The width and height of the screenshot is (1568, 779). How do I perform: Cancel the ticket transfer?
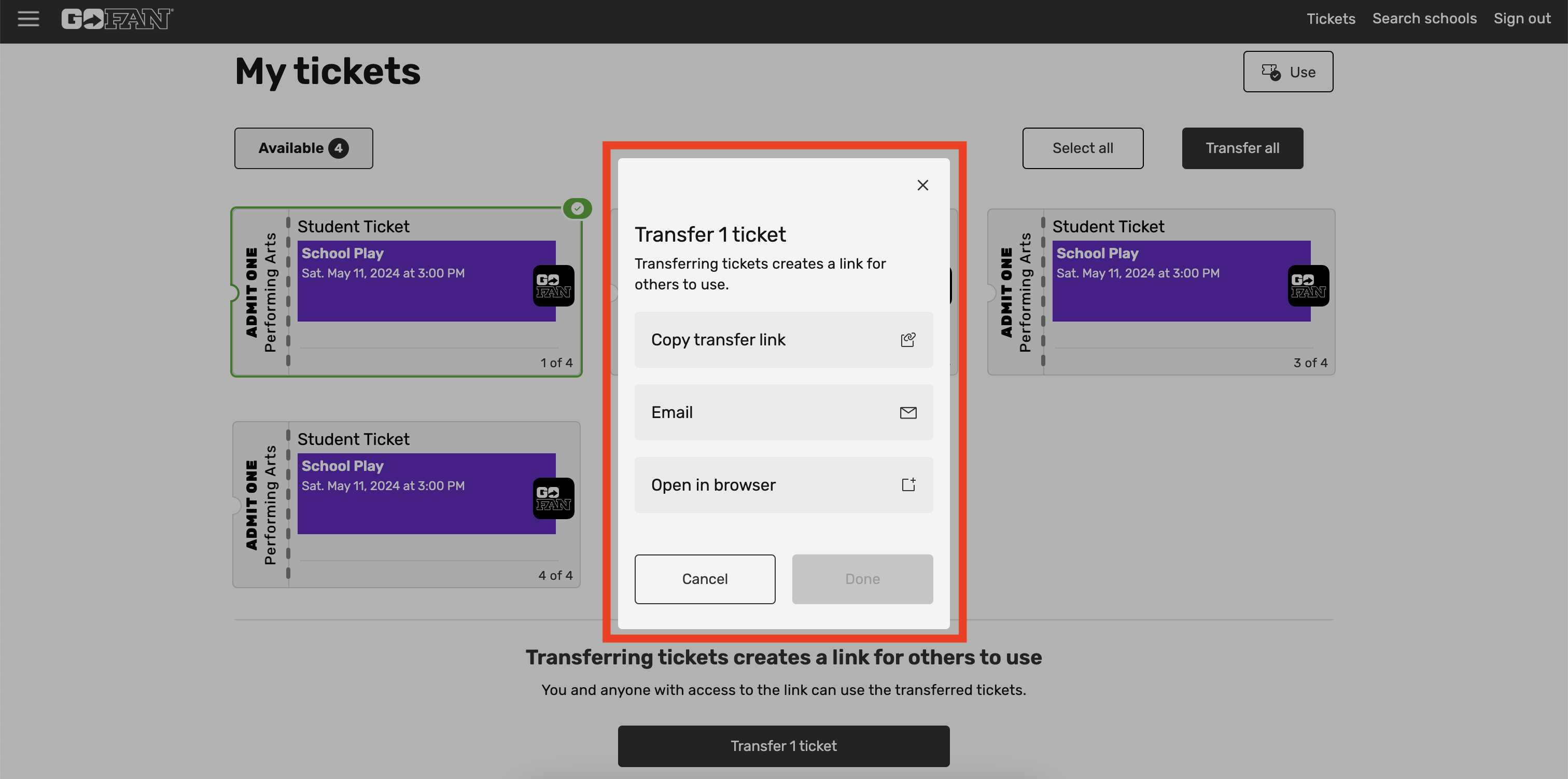point(705,579)
